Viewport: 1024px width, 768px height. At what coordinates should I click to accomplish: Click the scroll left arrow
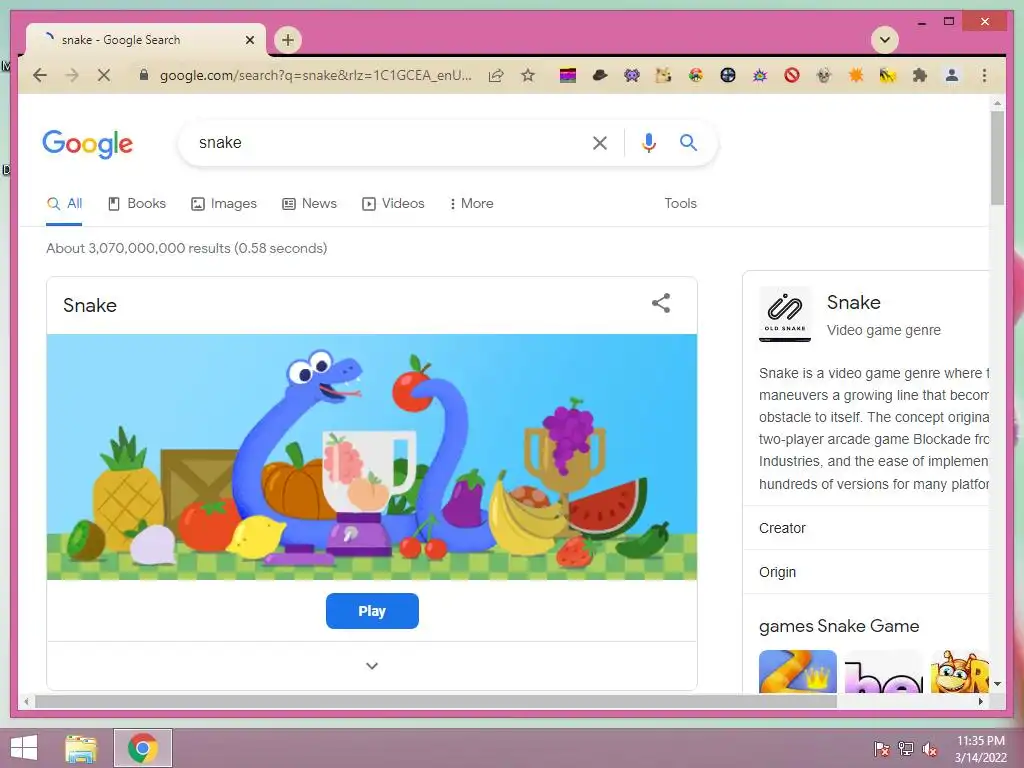click(26, 701)
